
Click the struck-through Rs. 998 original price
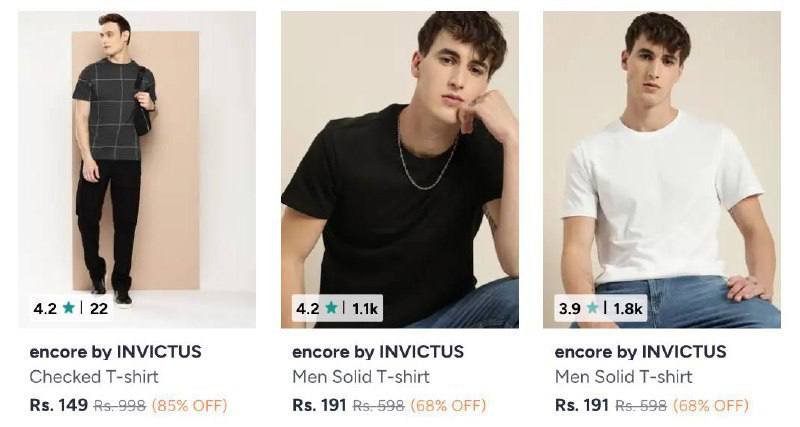click(x=120, y=406)
